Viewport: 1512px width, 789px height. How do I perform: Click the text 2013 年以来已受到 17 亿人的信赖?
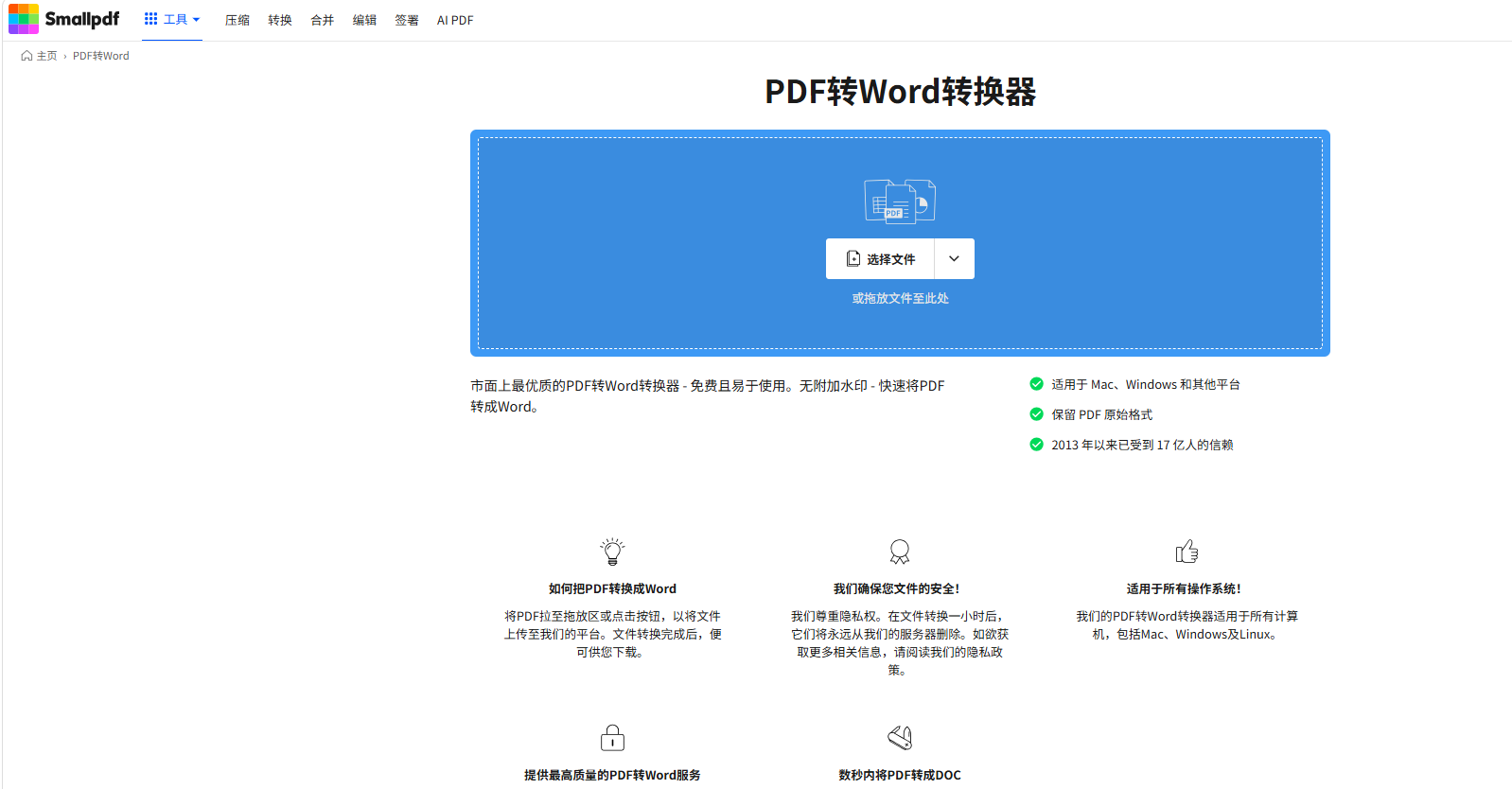1142,445
